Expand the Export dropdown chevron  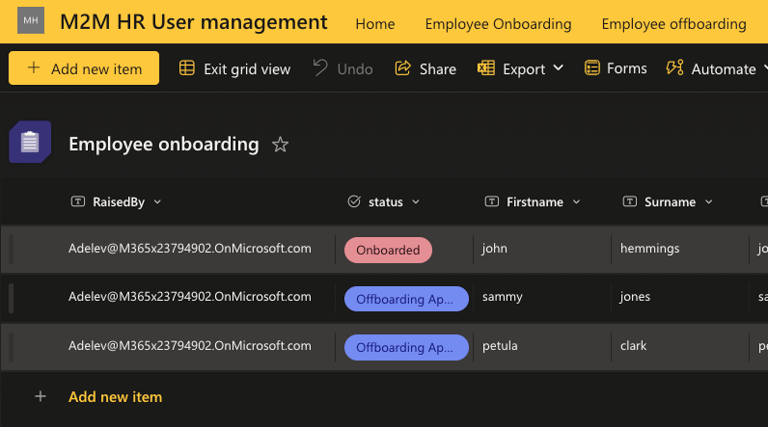pos(558,68)
